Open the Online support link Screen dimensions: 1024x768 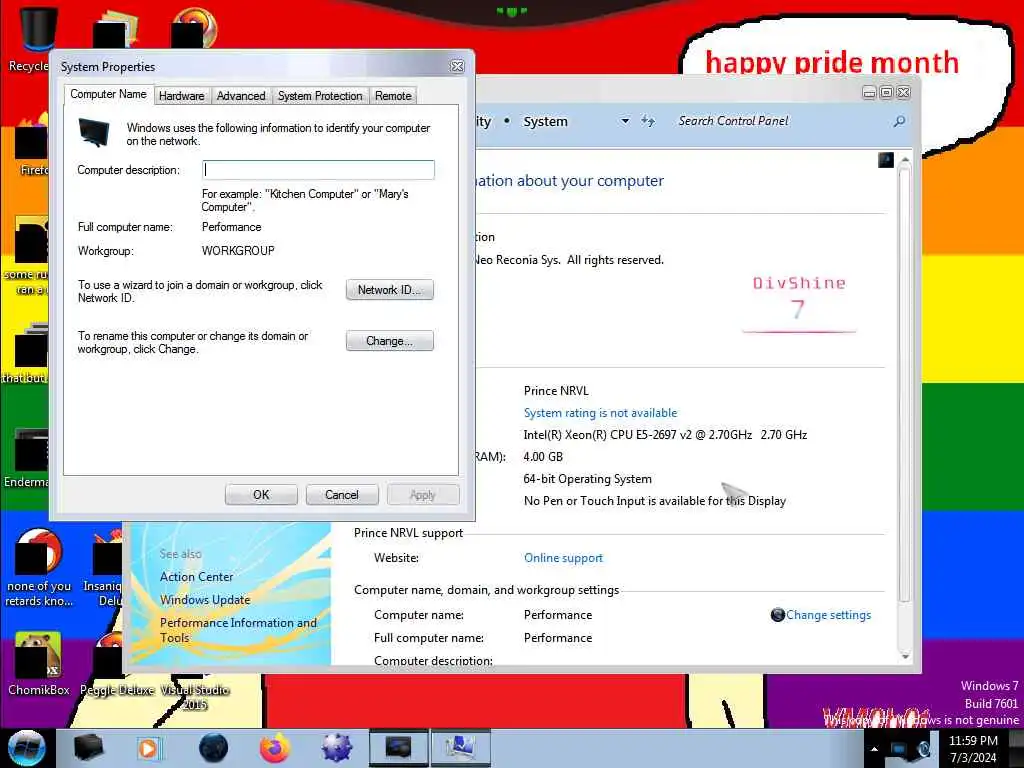click(x=563, y=558)
